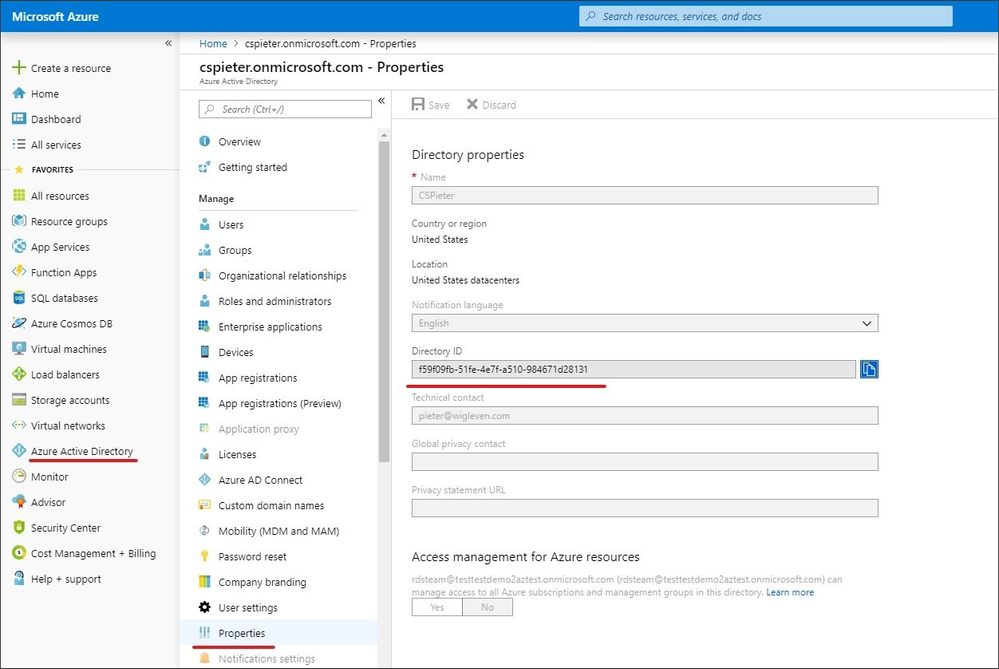Screen dimensions: 999x669
Task: Click the blade Search (Ctrl+/) field
Action: click(x=285, y=109)
